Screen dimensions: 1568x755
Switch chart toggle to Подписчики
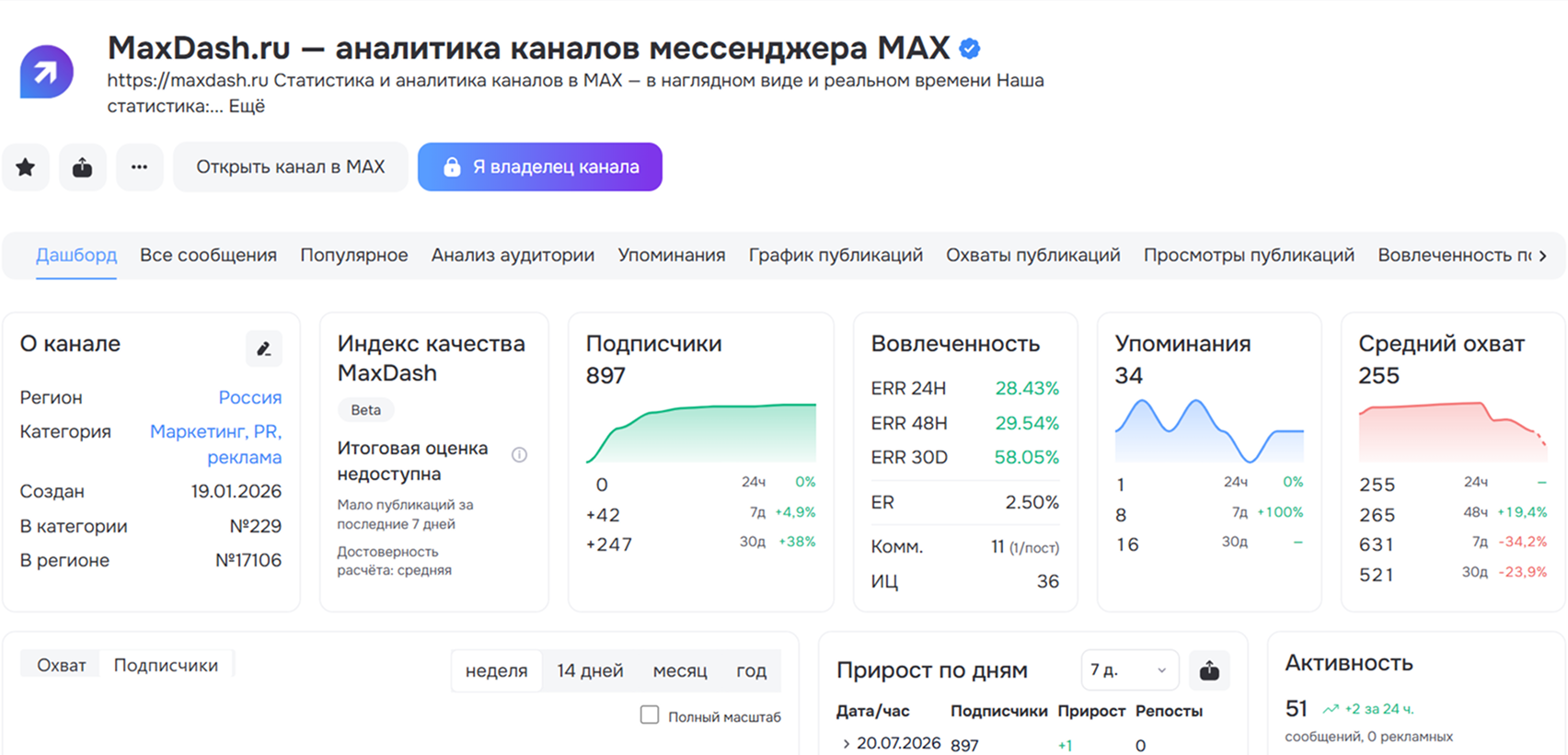click(166, 665)
